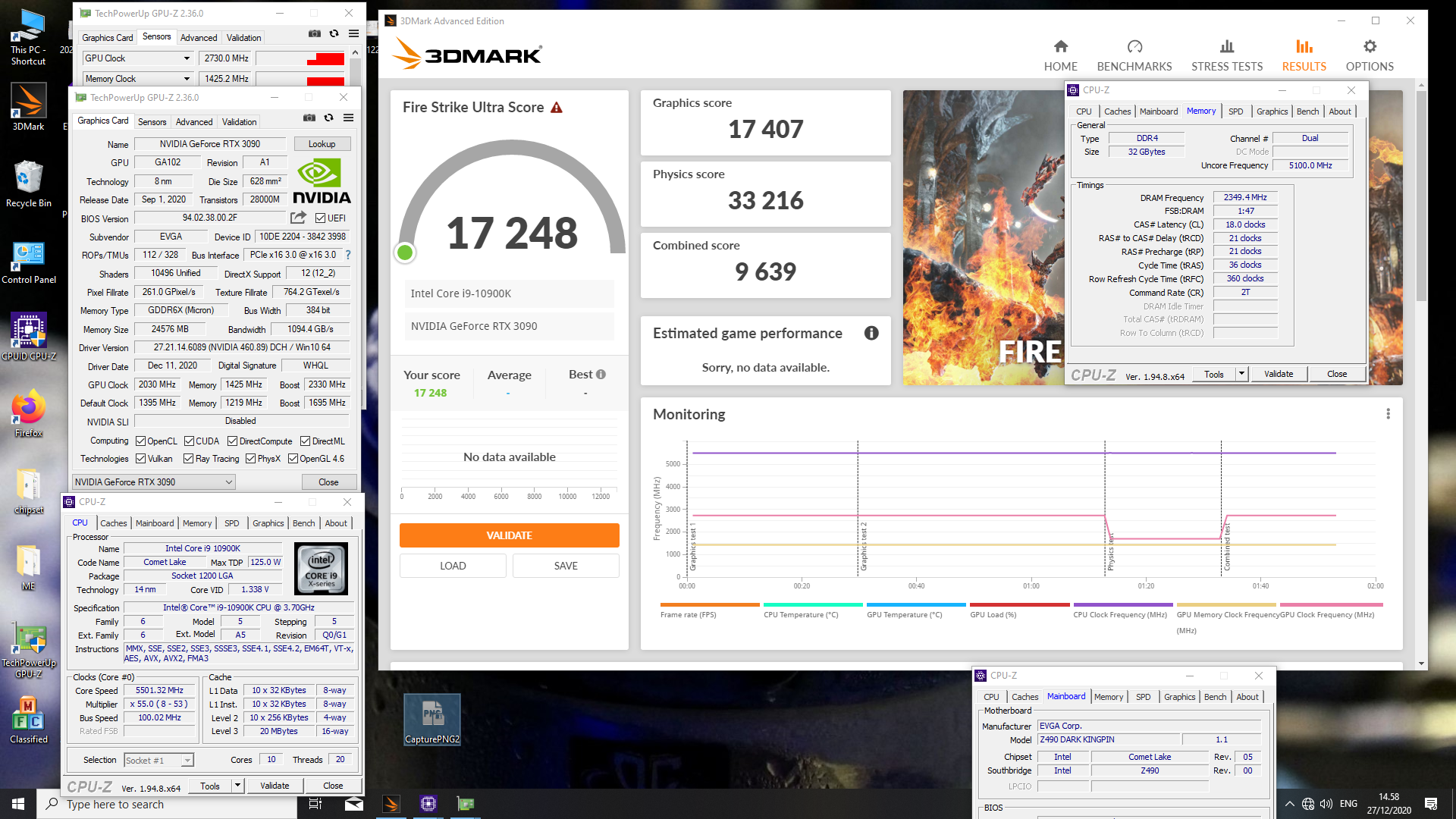The image size is (1456, 819).
Task: Launch Firefox from the desktop
Action: coord(28,414)
